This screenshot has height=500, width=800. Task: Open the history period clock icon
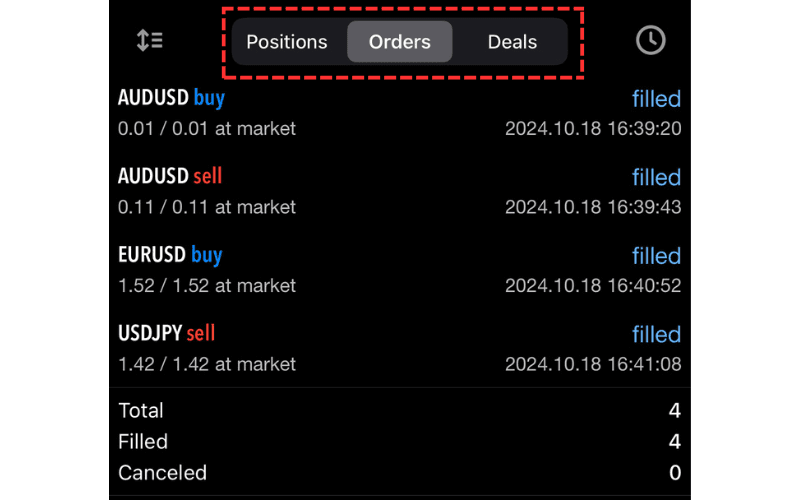coord(650,41)
